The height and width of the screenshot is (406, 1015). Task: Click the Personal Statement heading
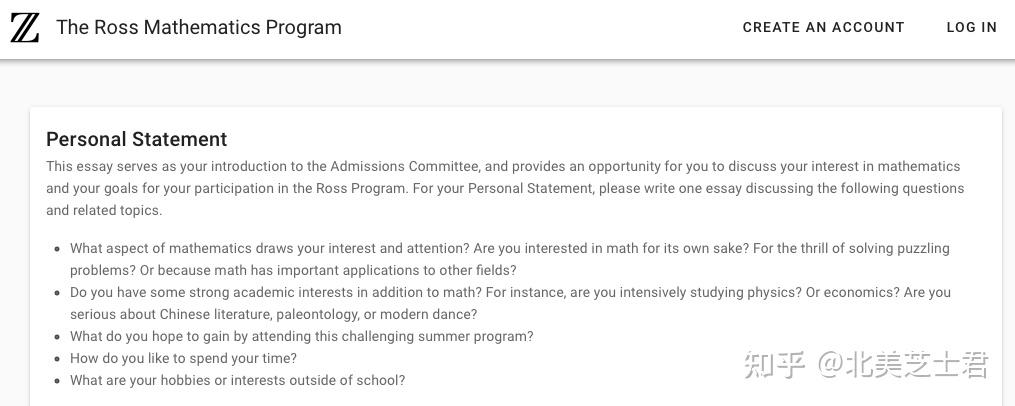pos(137,139)
